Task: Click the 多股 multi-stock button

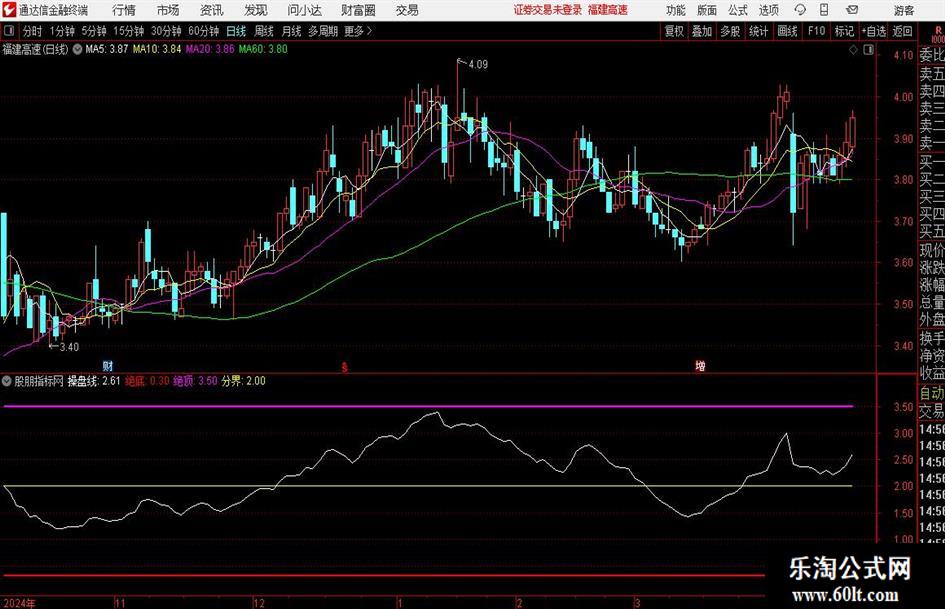Action: [730, 31]
